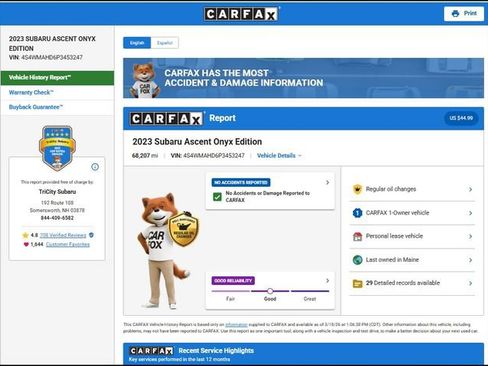Expand the CARFAX 1-Owner vehicle row chevron
Screen dimensions: 488x366
click(470, 213)
